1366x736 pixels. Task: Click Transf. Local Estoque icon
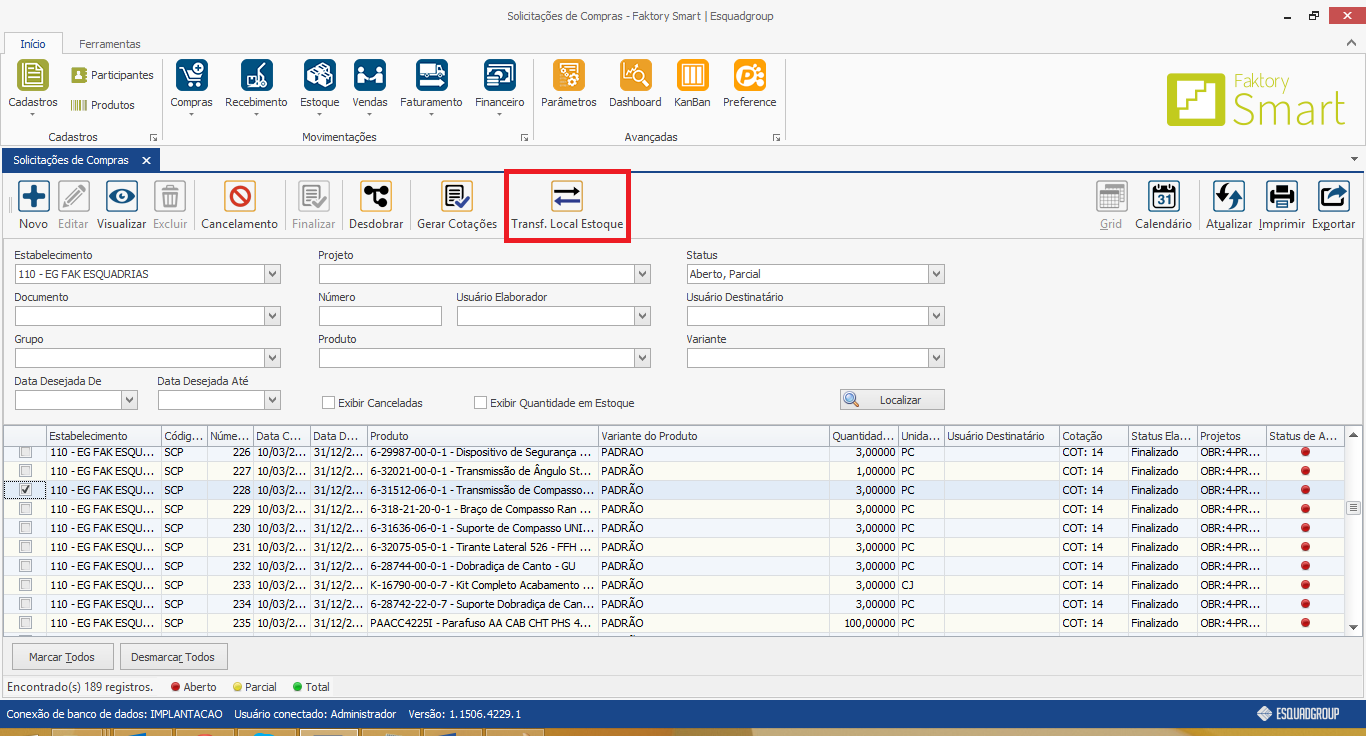click(x=567, y=197)
